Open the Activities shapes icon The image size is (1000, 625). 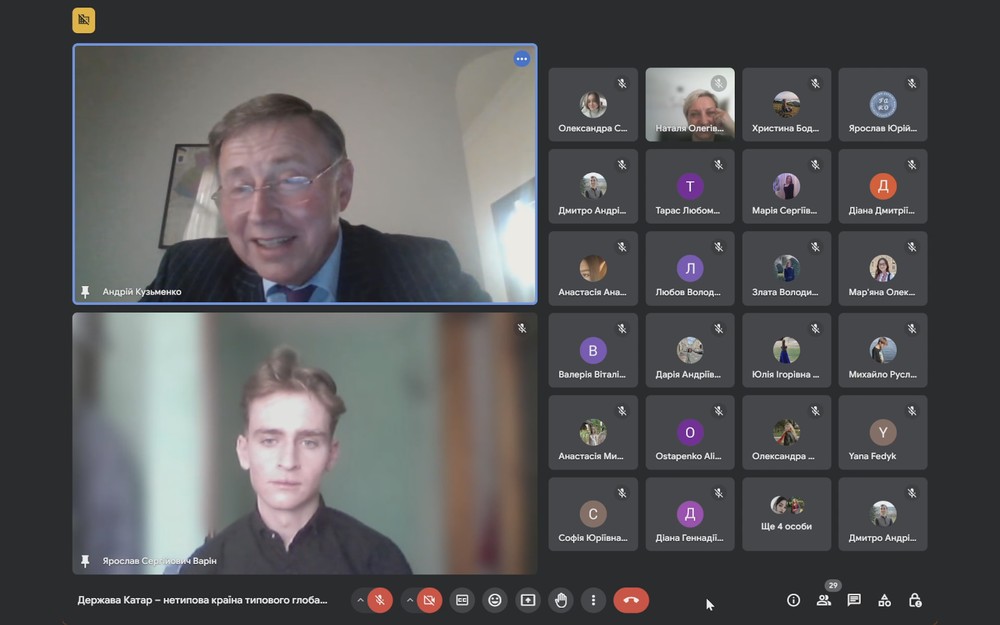[x=884, y=600]
